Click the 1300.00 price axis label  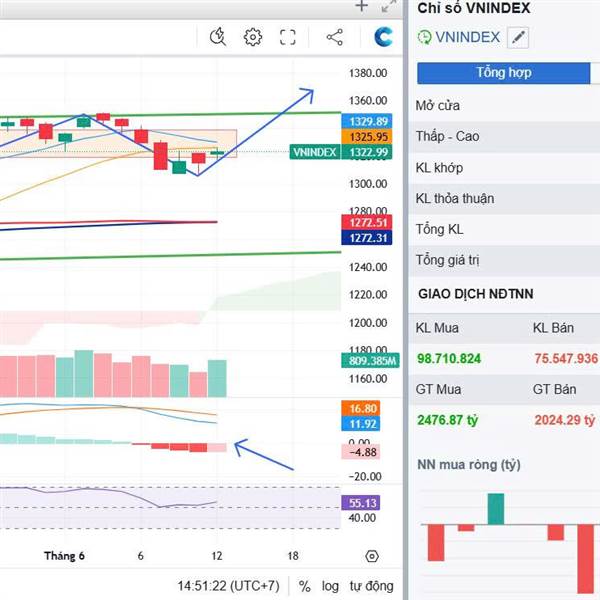pyautogui.click(x=368, y=184)
